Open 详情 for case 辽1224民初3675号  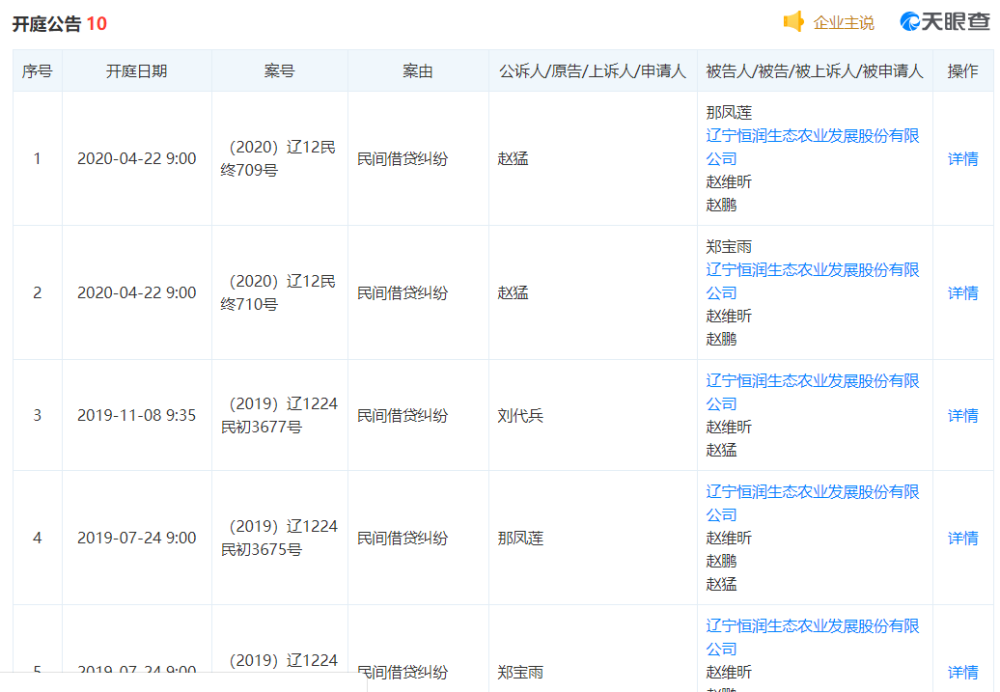point(962,538)
